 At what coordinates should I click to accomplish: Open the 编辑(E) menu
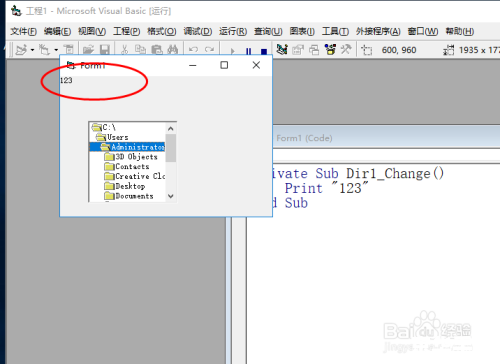coord(57,31)
